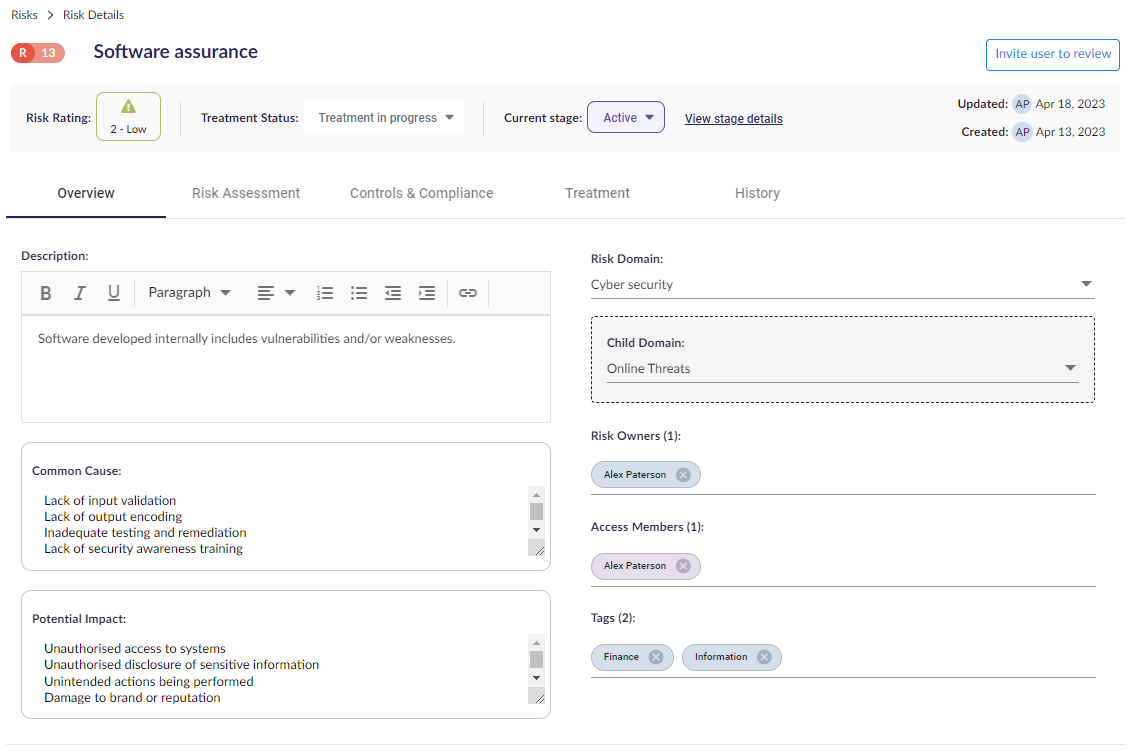This screenshot has height=751, width=1131.
Task: Open the View stage details link
Action: pos(733,119)
